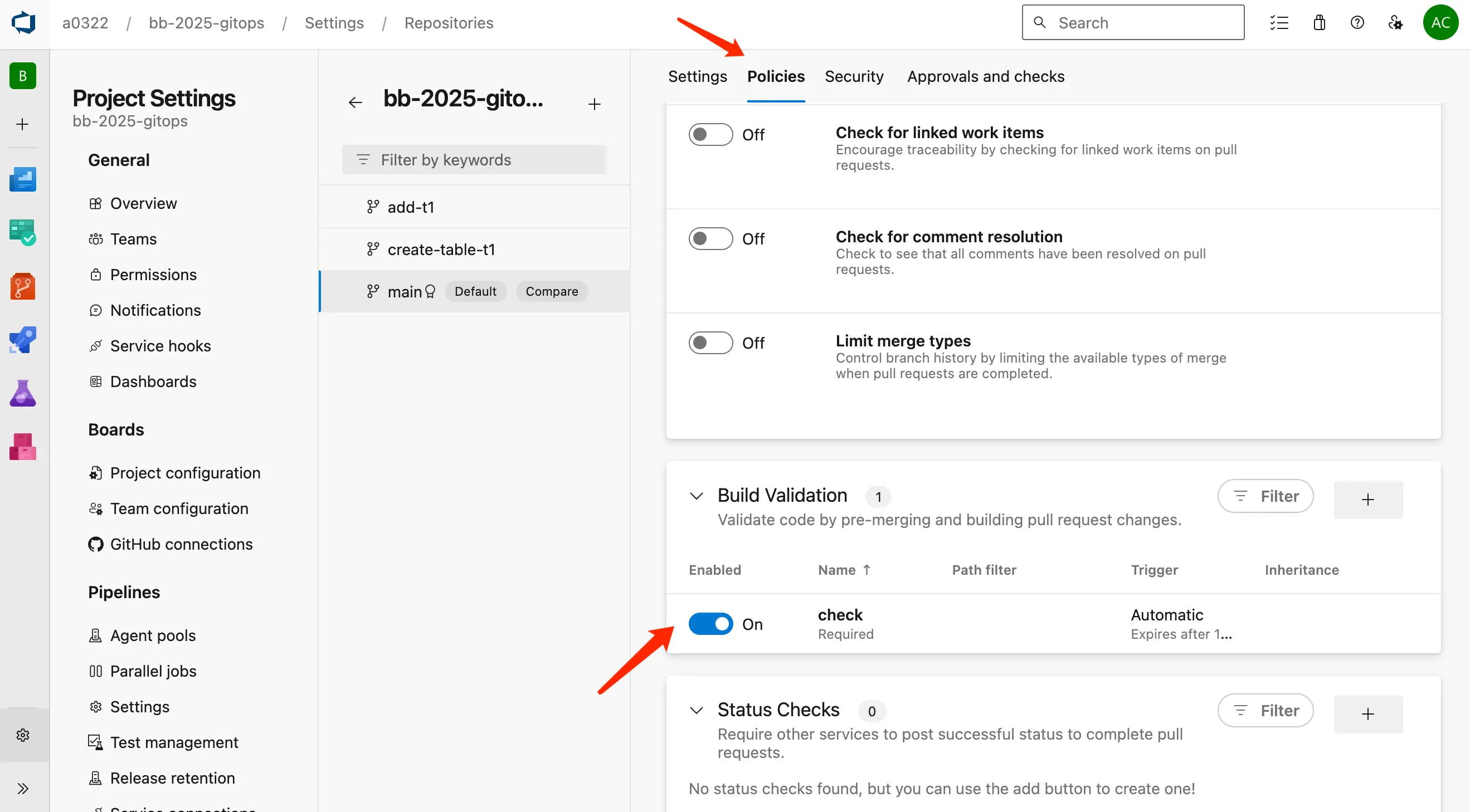The height and width of the screenshot is (812, 1470).
Task: Open the Pipelines rocket icon in sidebar
Action: coord(23,340)
